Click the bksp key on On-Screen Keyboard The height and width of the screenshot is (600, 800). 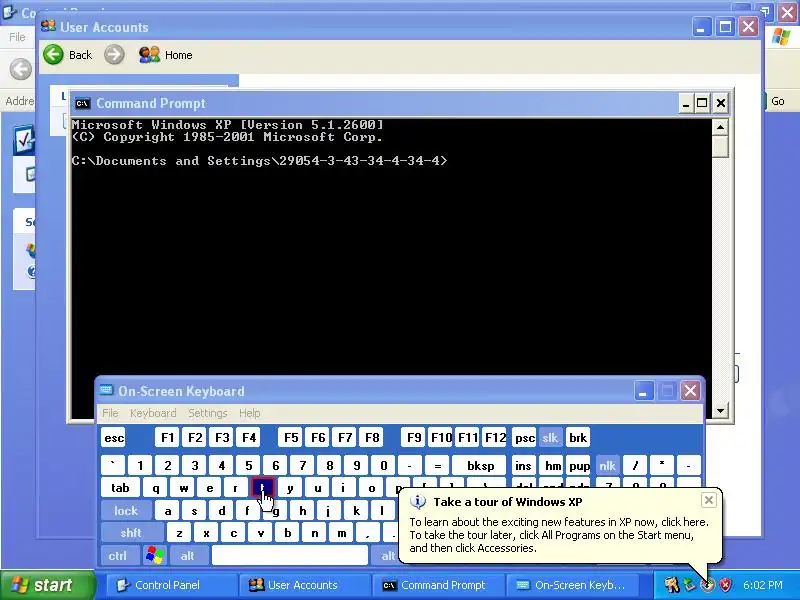click(x=480, y=465)
